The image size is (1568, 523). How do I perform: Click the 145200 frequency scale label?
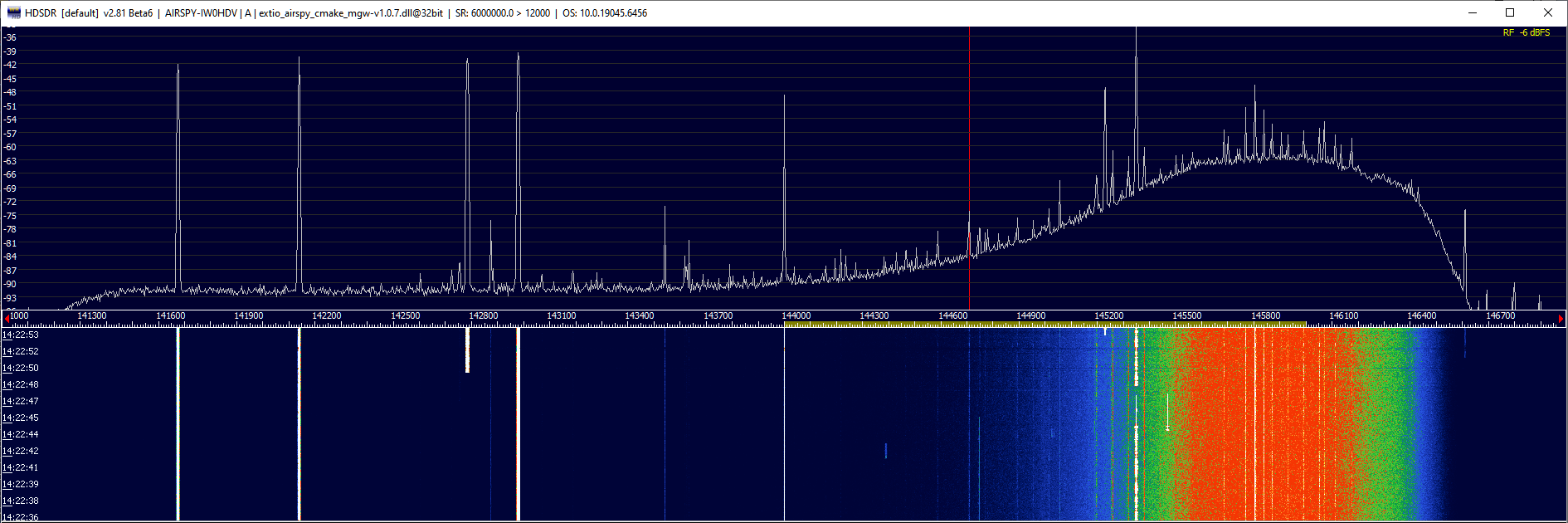tap(1108, 316)
